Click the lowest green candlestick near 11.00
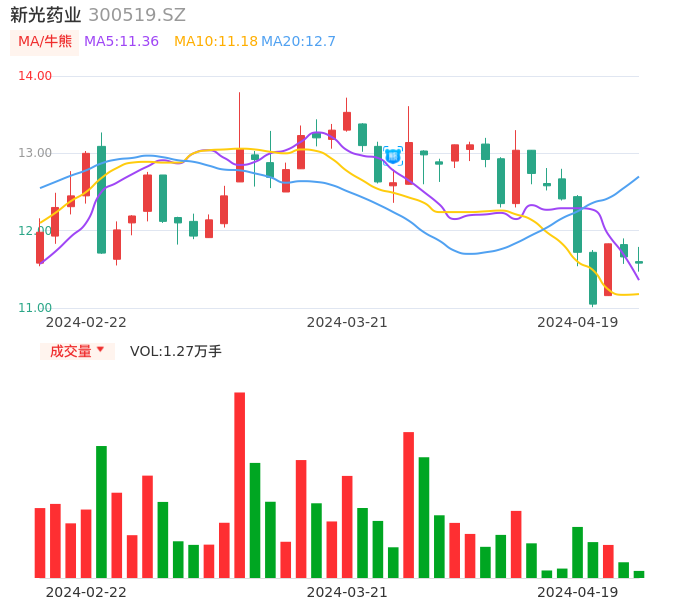 coord(593,278)
